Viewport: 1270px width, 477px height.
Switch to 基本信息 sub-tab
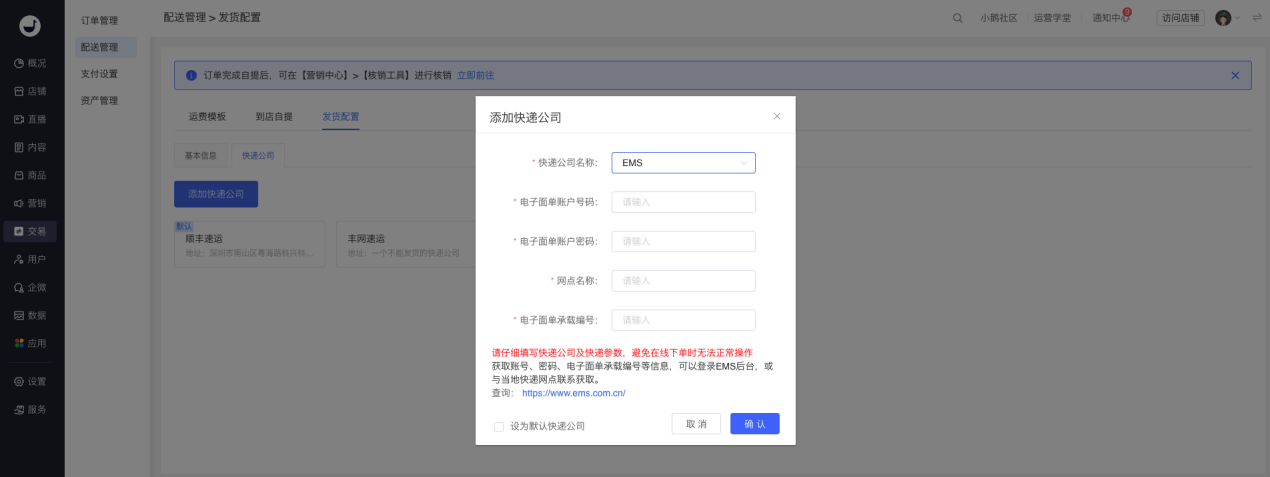pos(201,155)
